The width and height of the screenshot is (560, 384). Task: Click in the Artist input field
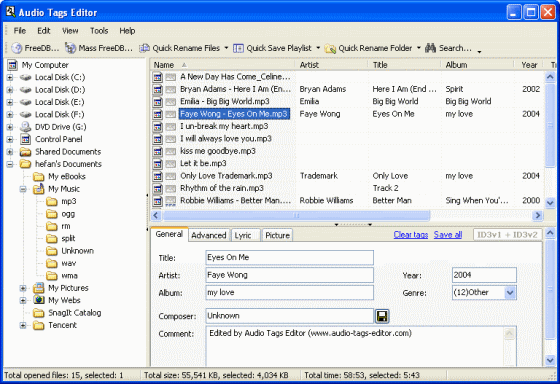(290, 275)
